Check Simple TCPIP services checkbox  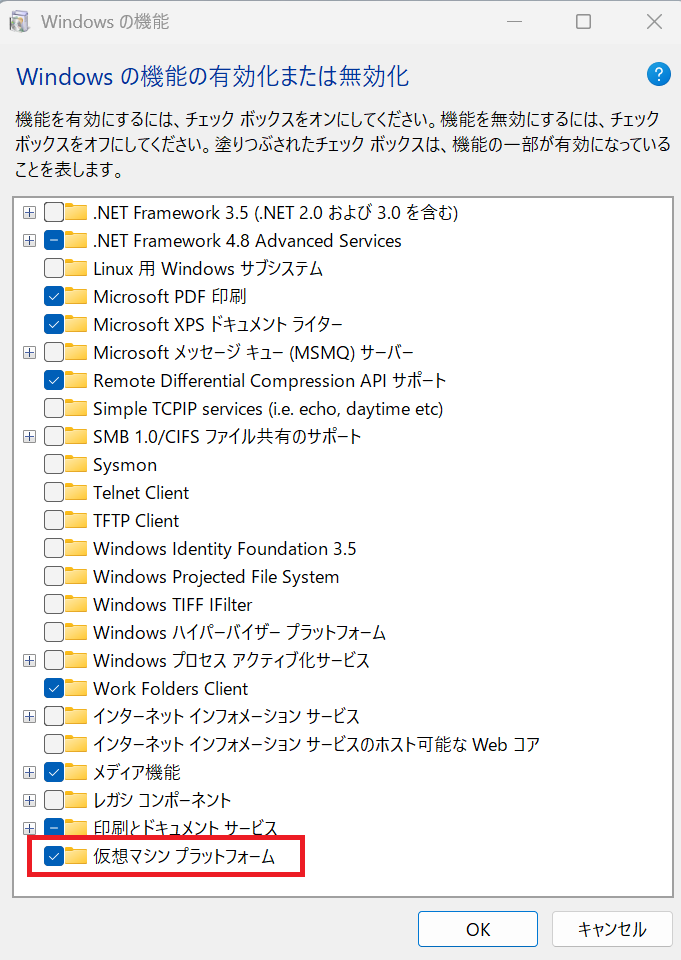coord(54,408)
